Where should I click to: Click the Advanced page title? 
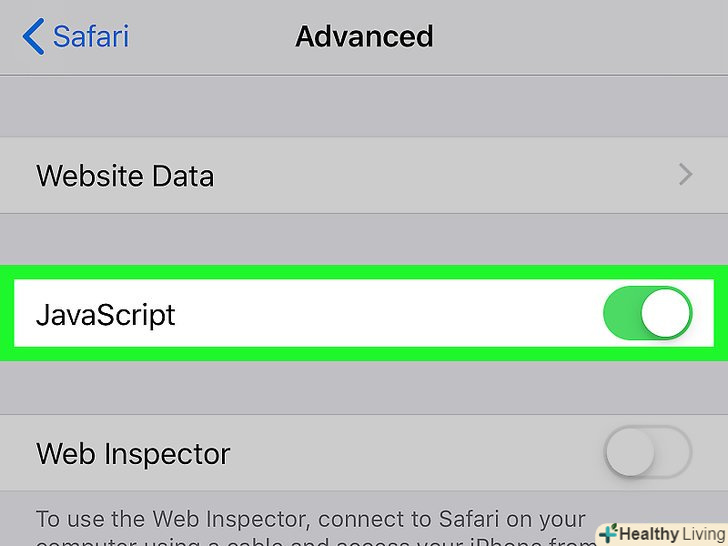[x=364, y=38]
